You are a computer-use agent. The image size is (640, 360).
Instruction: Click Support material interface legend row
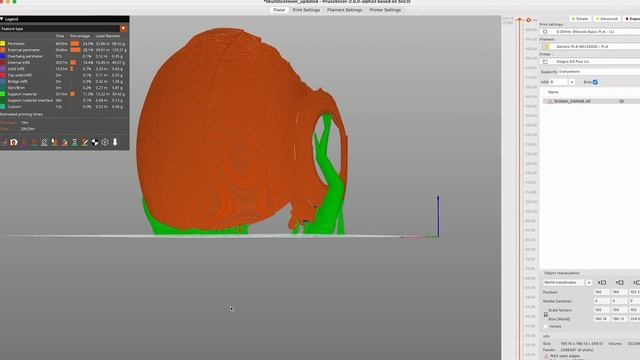[x=63, y=100]
